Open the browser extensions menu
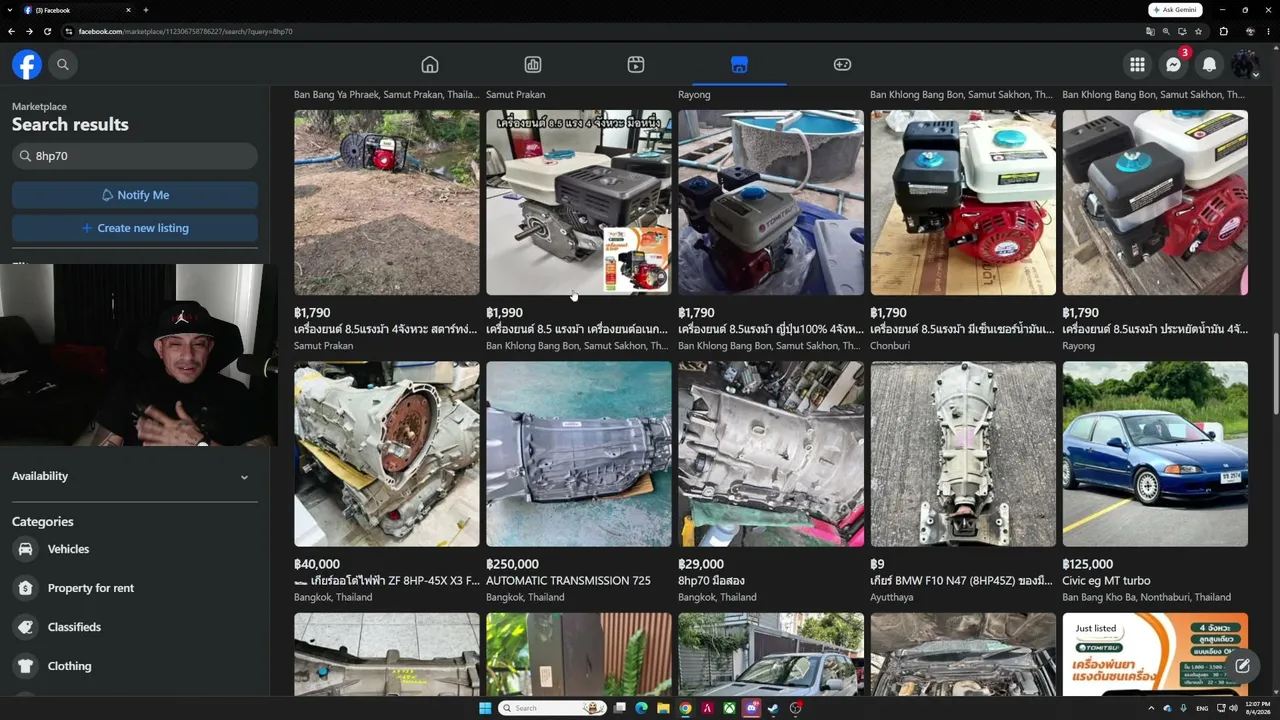 click(1223, 31)
